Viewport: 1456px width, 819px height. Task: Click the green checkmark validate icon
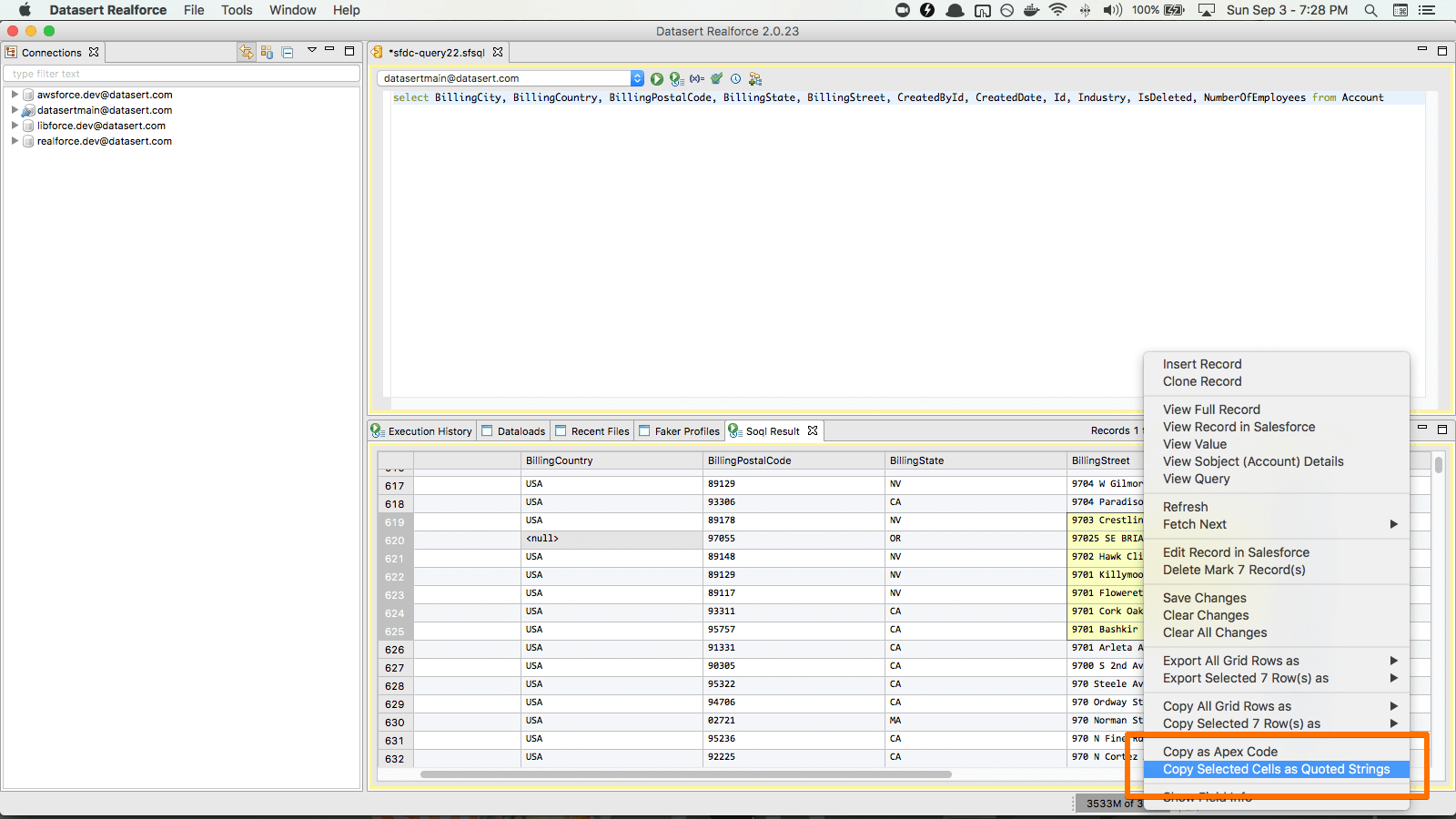tap(717, 79)
